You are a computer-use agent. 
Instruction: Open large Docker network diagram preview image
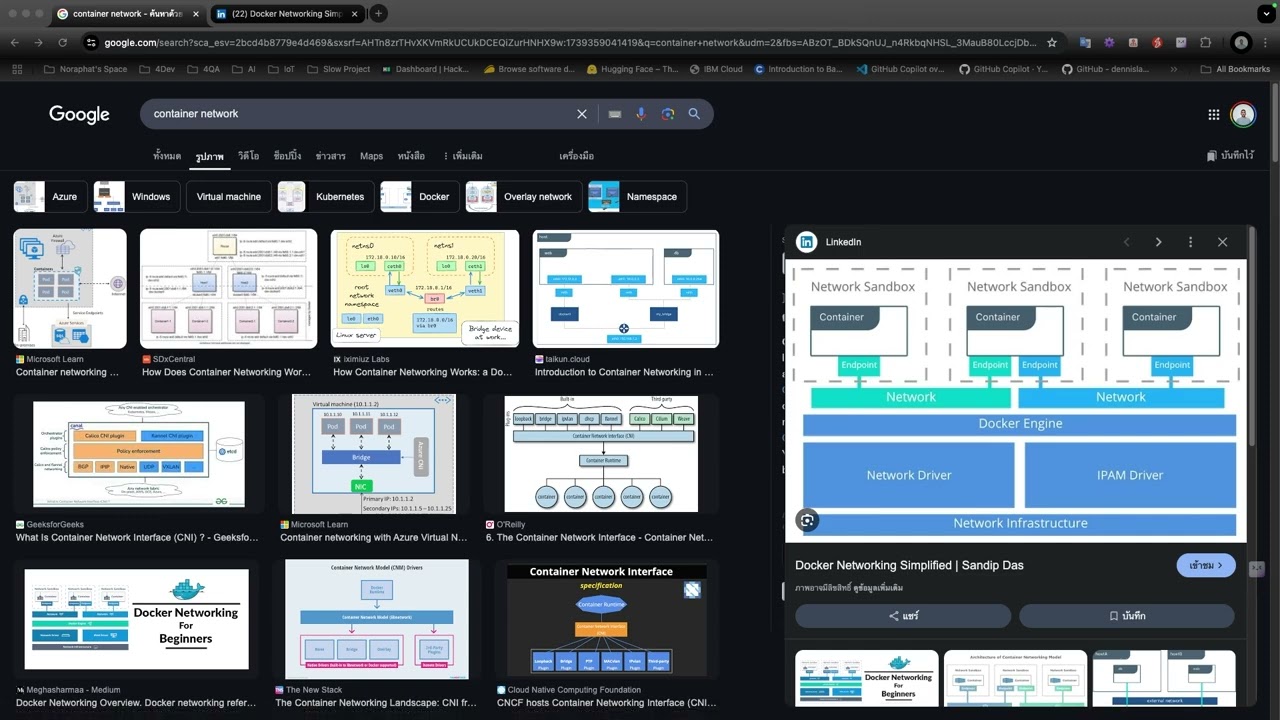point(1016,400)
